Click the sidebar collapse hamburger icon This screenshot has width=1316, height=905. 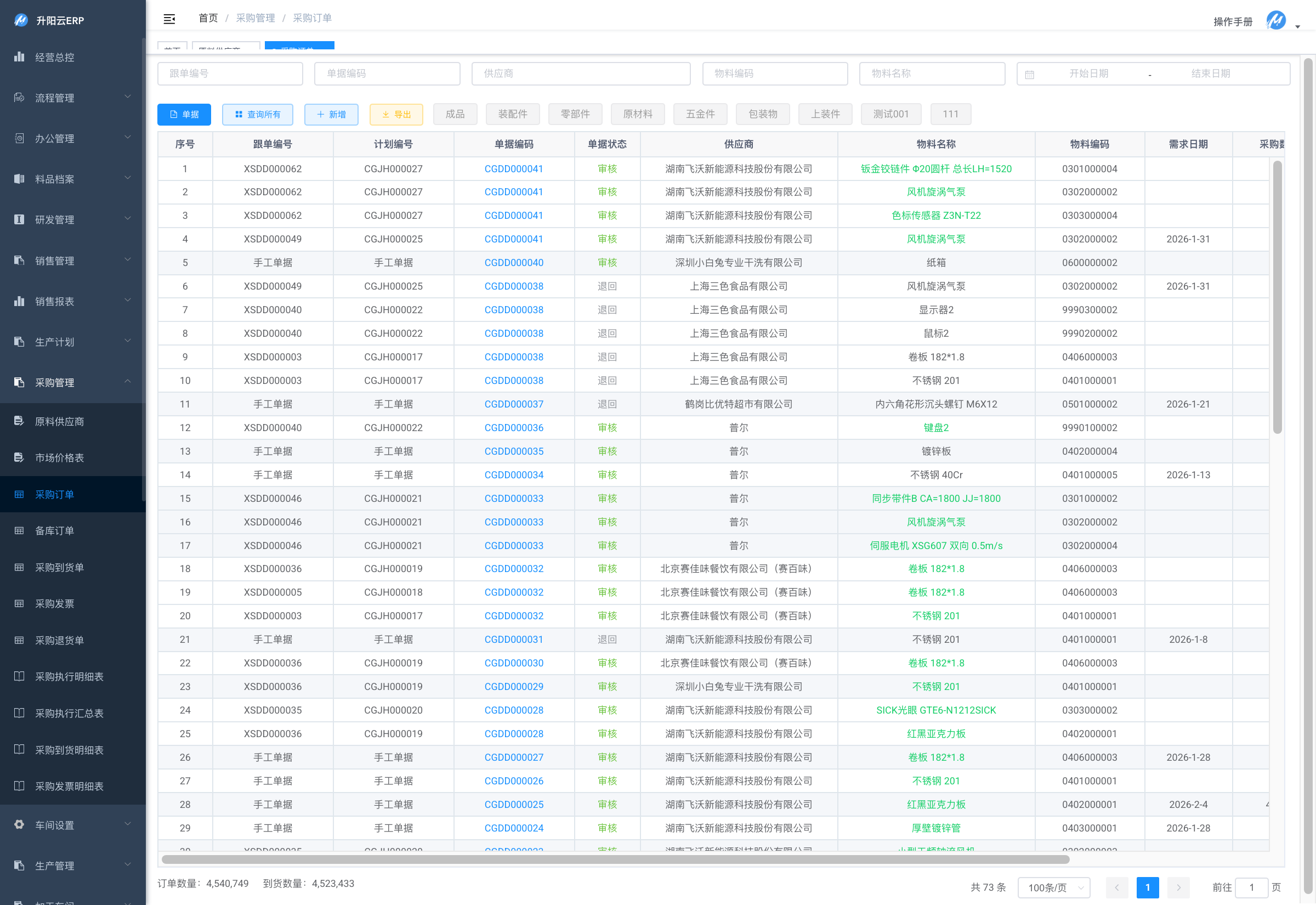click(169, 19)
